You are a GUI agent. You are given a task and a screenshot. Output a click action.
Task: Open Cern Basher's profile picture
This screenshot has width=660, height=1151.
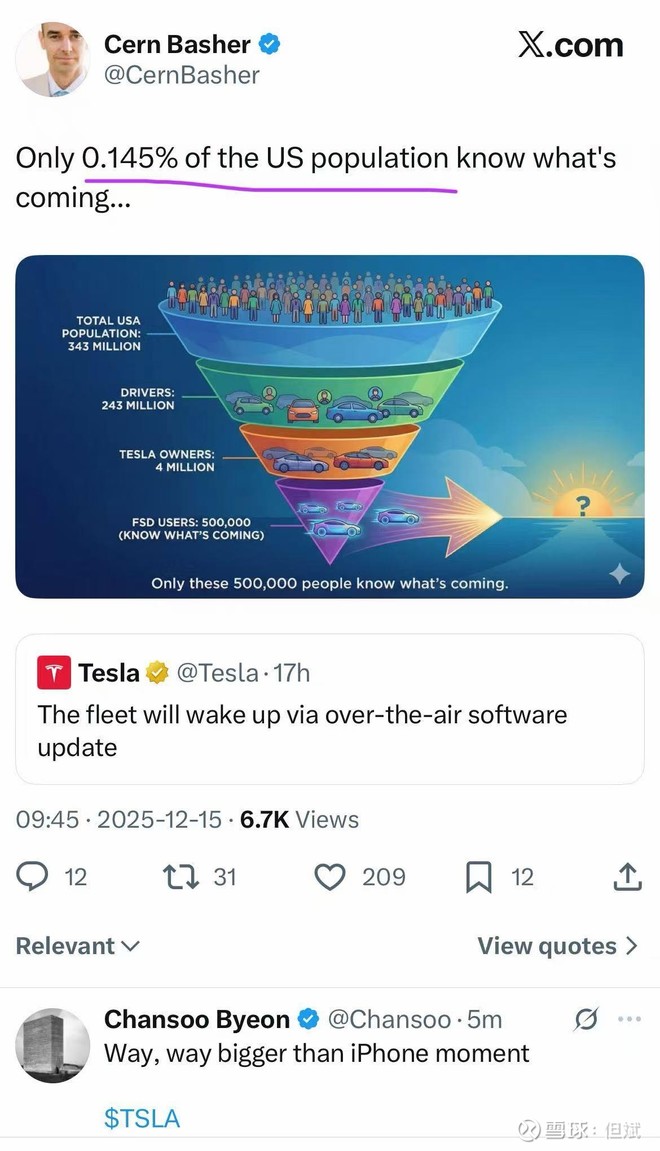point(52,59)
